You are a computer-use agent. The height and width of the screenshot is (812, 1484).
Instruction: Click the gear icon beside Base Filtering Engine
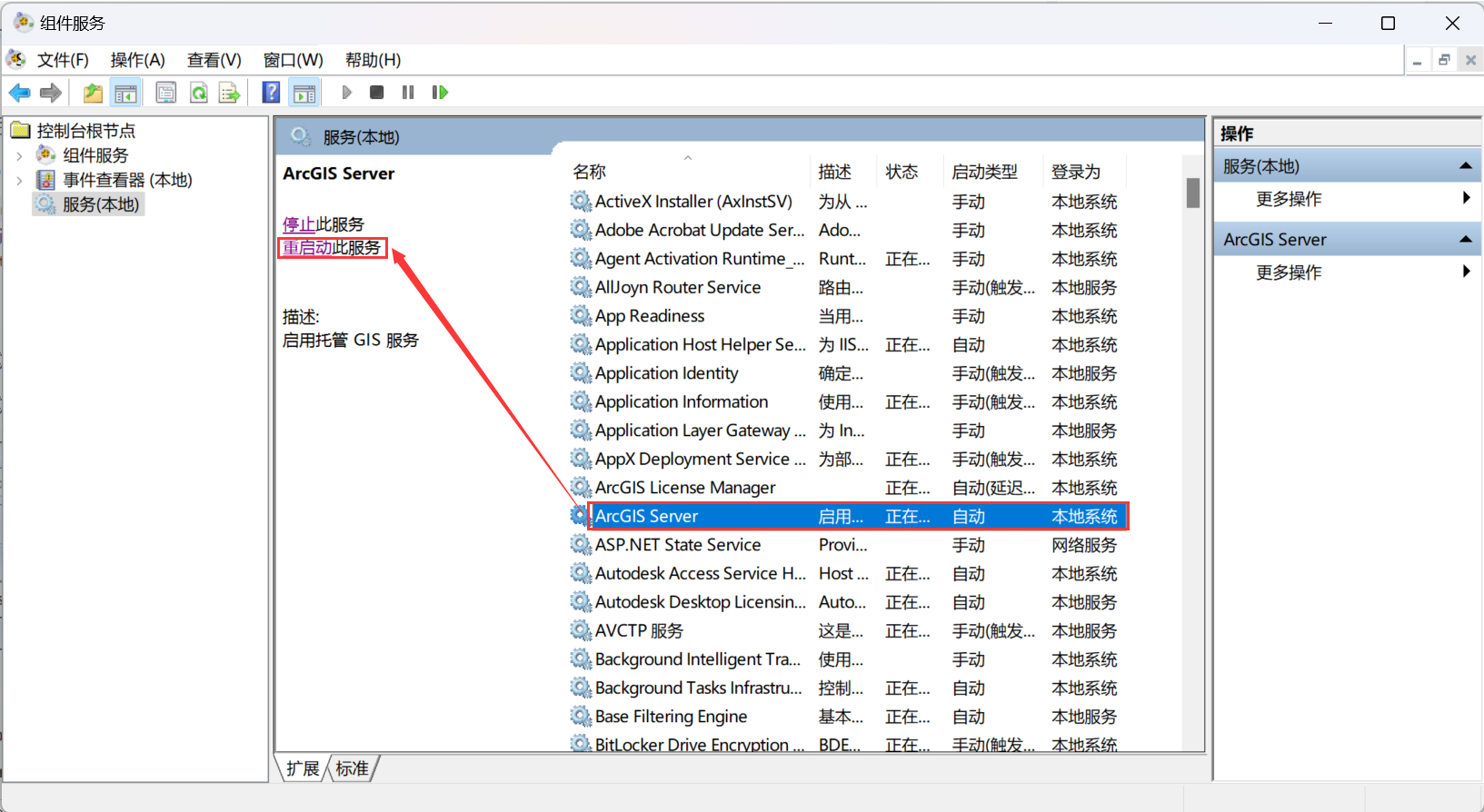coord(581,716)
